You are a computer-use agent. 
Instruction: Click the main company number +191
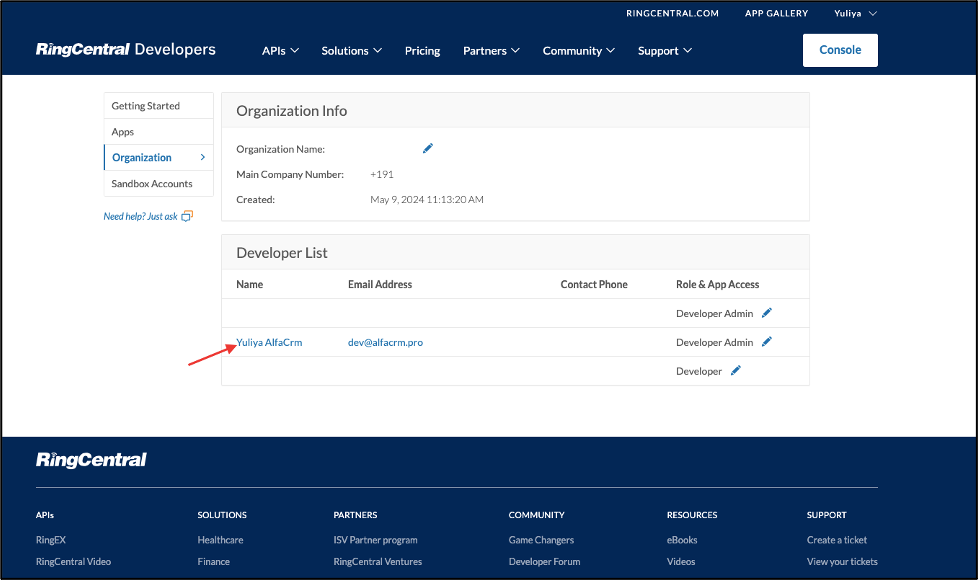381,174
